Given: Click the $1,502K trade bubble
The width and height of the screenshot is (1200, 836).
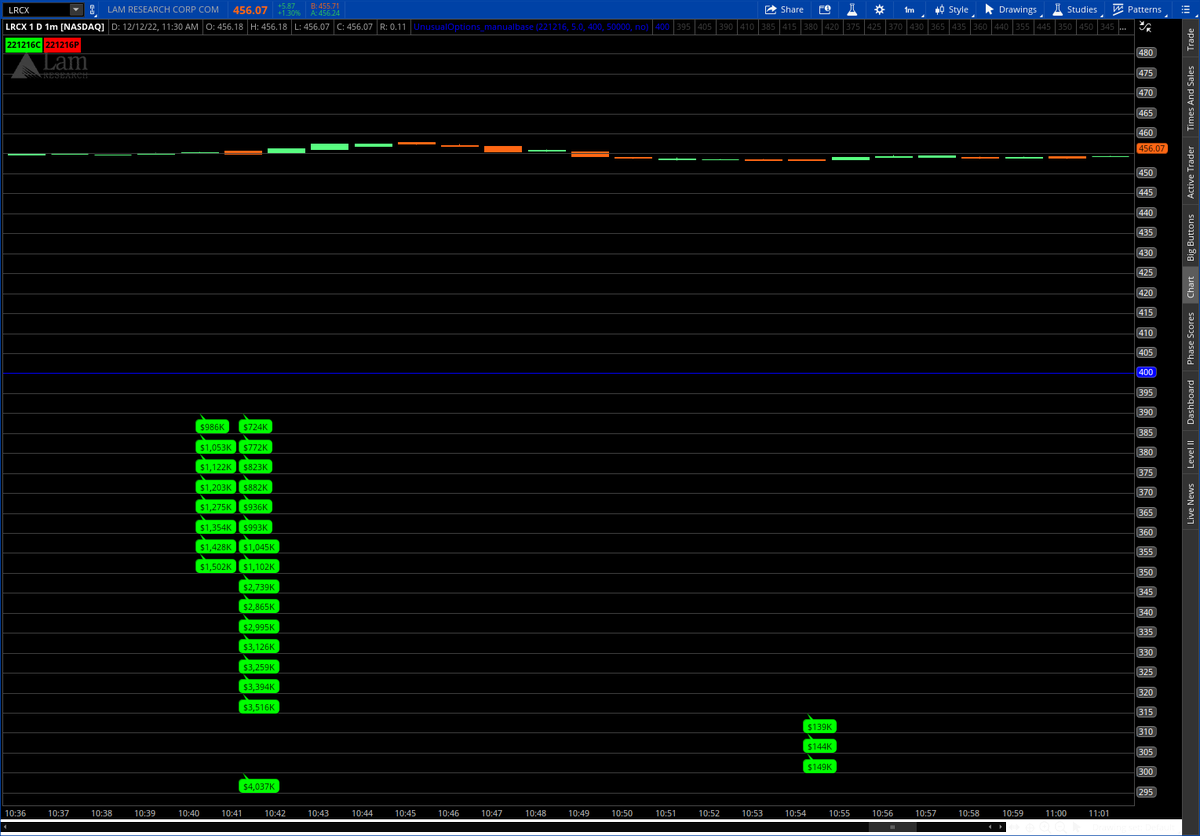Looking at the screenshot, I should coord(216,567).
